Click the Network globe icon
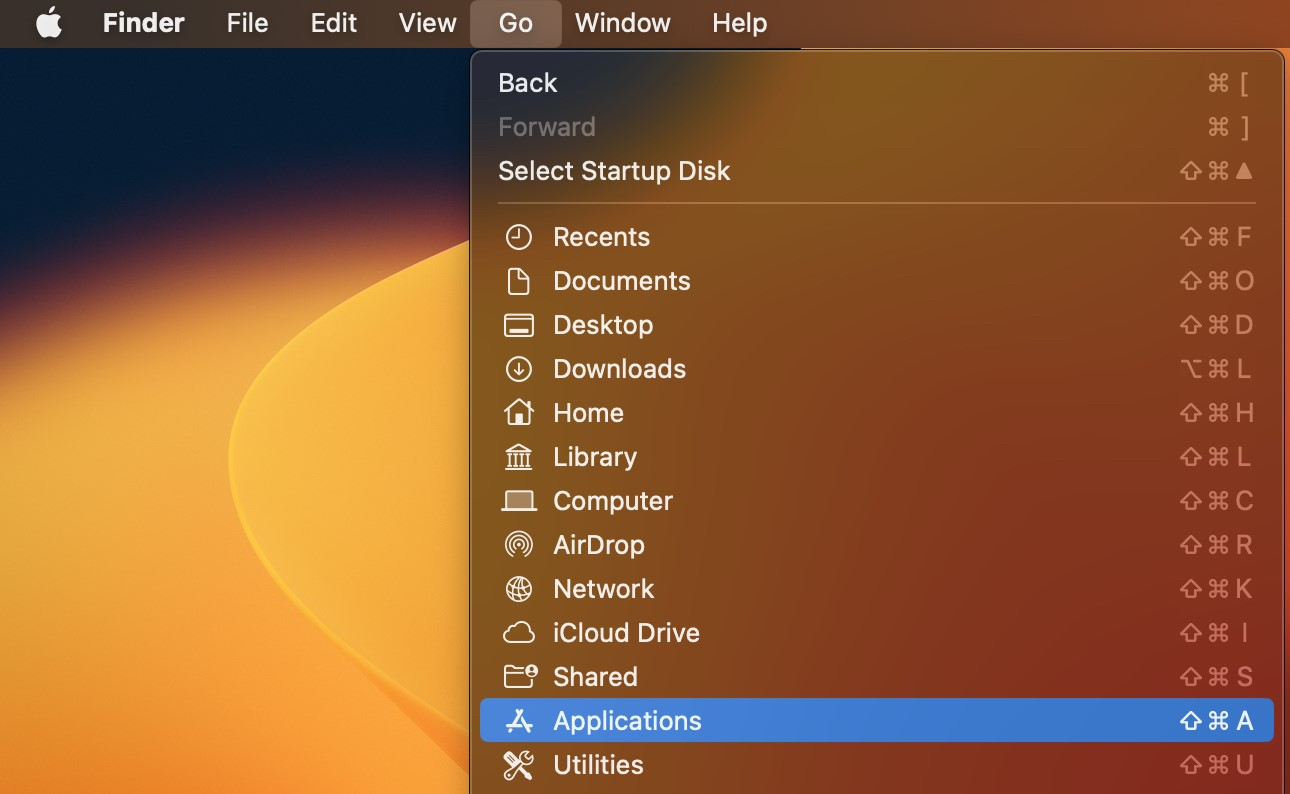The image size is (1290, 794). click(518, 589)
